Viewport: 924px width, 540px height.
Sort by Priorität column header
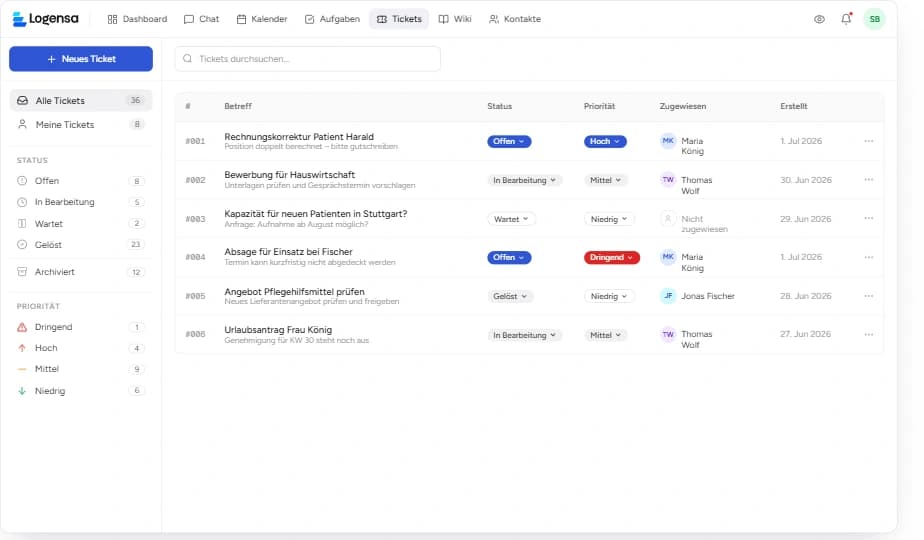[599, 106]
